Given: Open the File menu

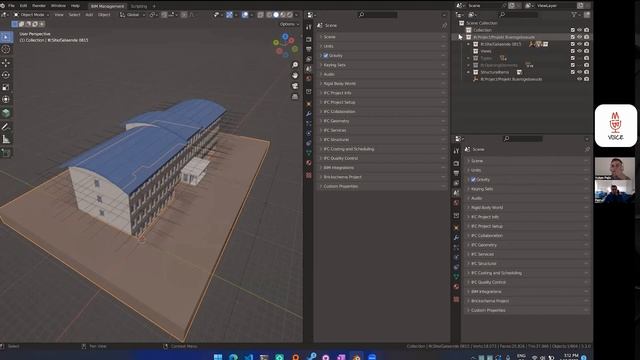Looking at the screenshot, I should pos(11,6).
